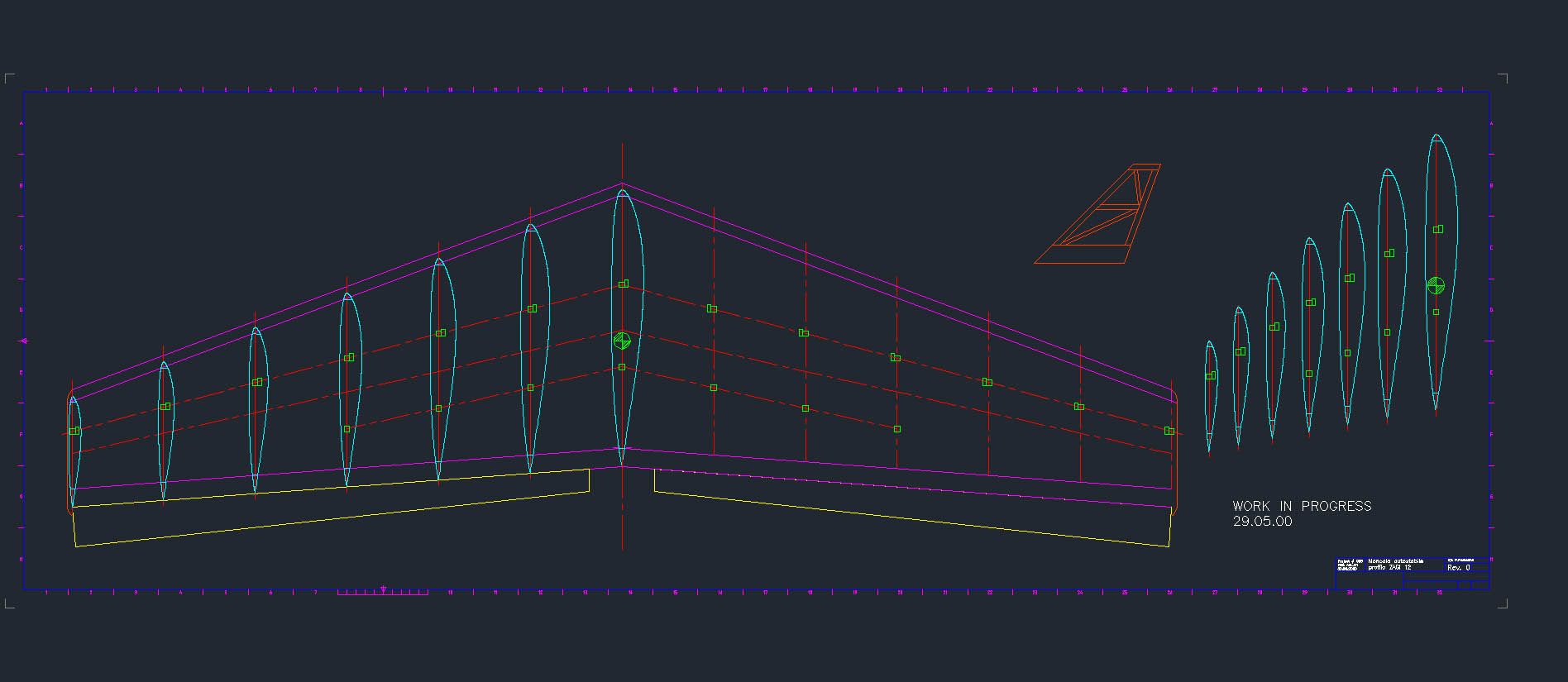
Task: Select the green upper marker in largest separate rib
Action: [x=1438, y=229]
